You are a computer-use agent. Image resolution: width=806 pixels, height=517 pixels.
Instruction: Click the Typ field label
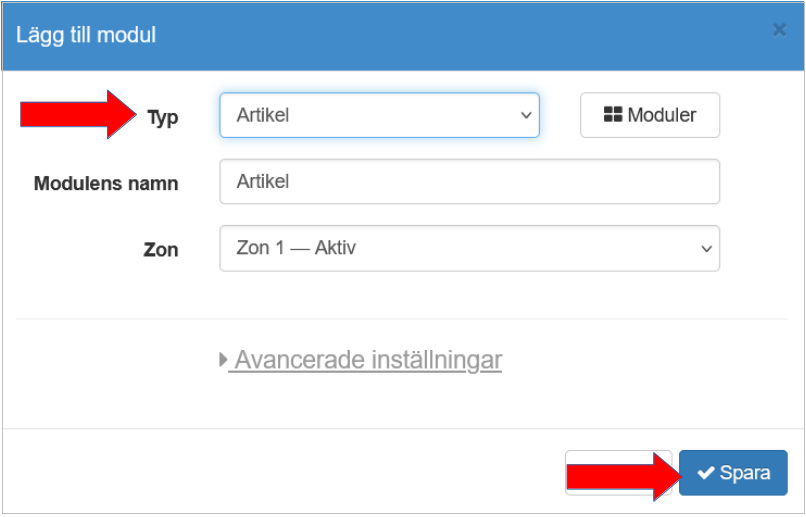click(162, 117)
